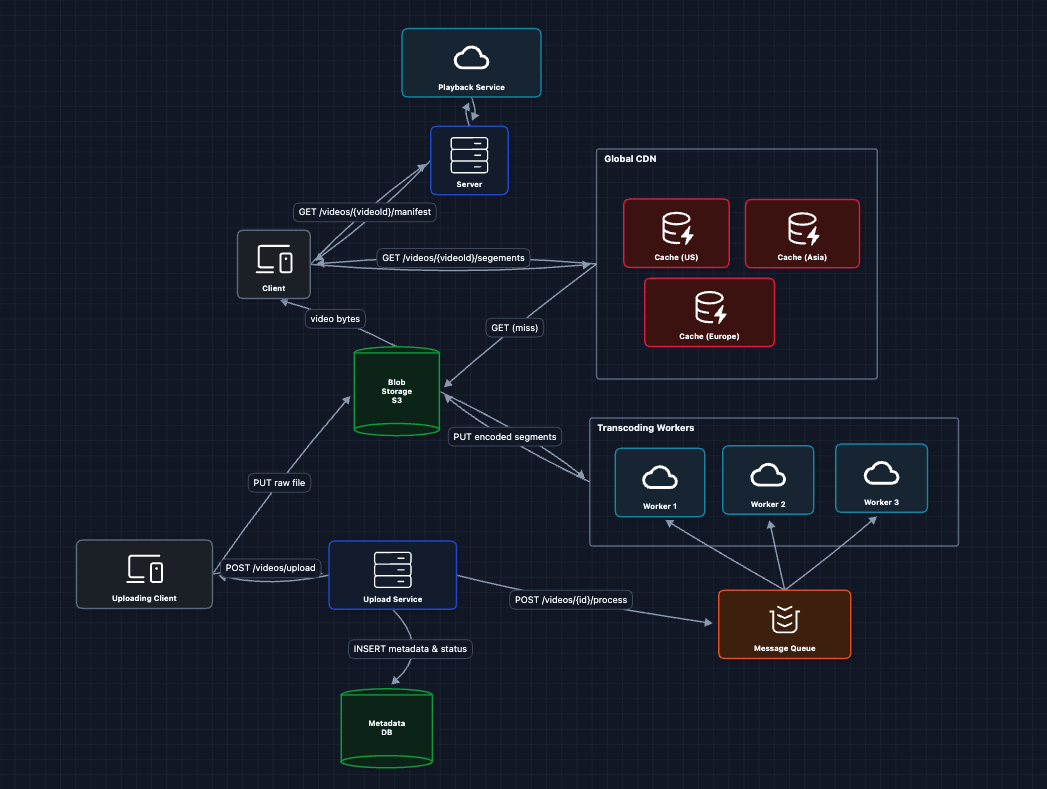1047x789 pixels.
Task: Pick the Cache (Europe) database icon
Action: click(709, 308)
